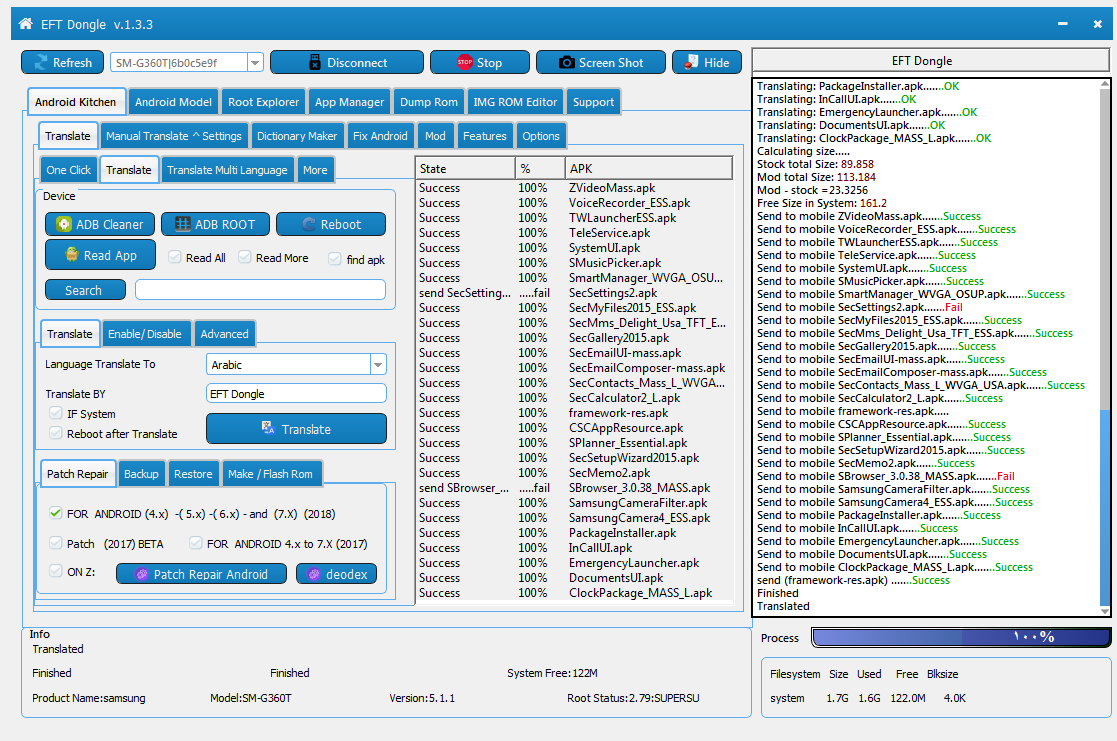
Task: Open the Fix Android tab
Action: pos(380,136)
